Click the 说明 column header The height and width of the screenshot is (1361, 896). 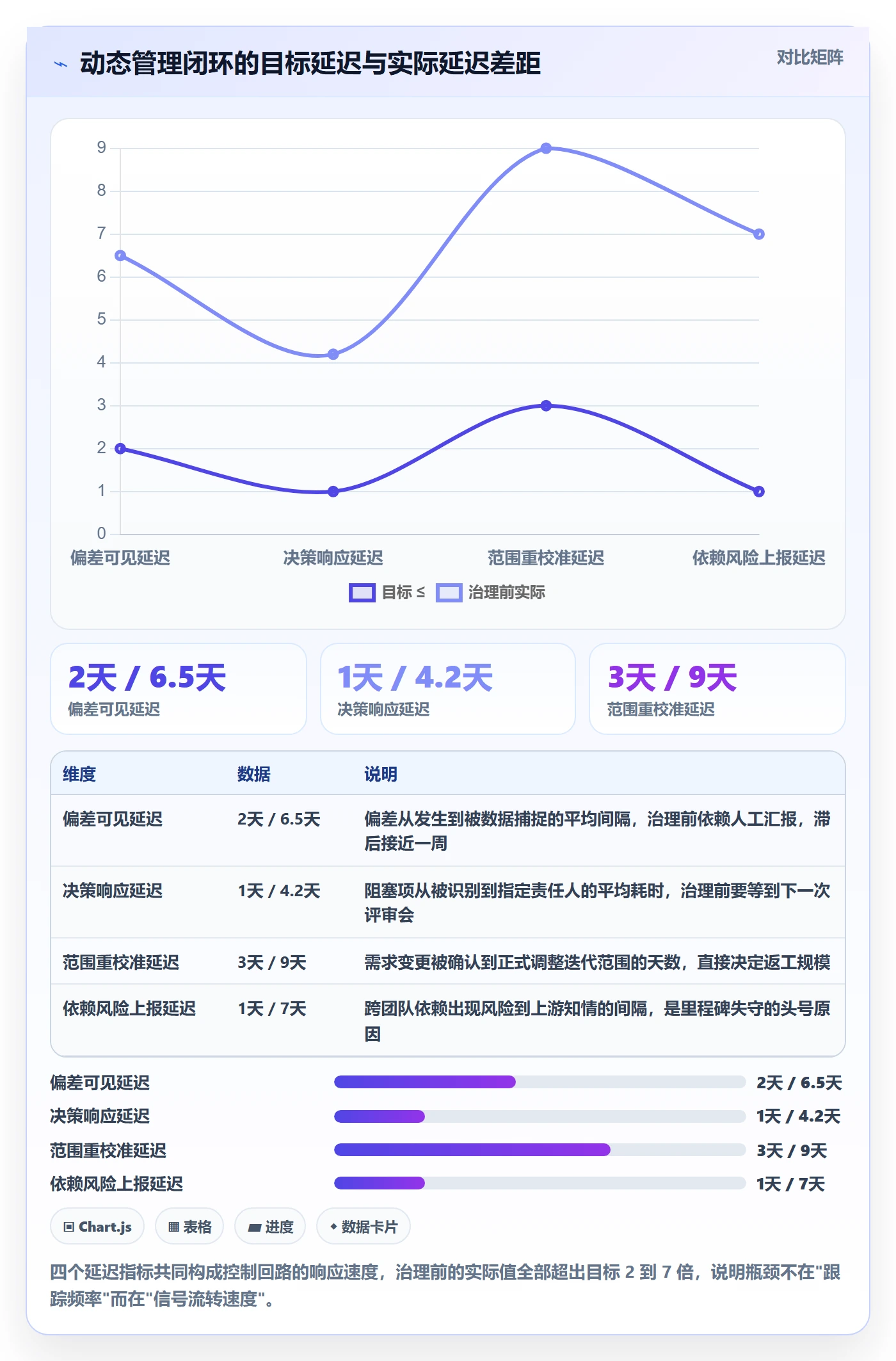pyautogui.click(x=381, y=775)
